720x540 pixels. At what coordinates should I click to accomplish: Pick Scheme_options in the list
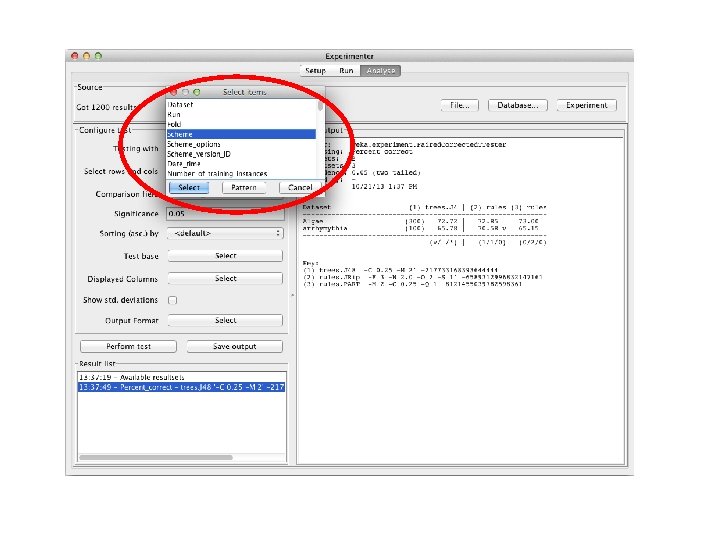click(x=242, y=144)
